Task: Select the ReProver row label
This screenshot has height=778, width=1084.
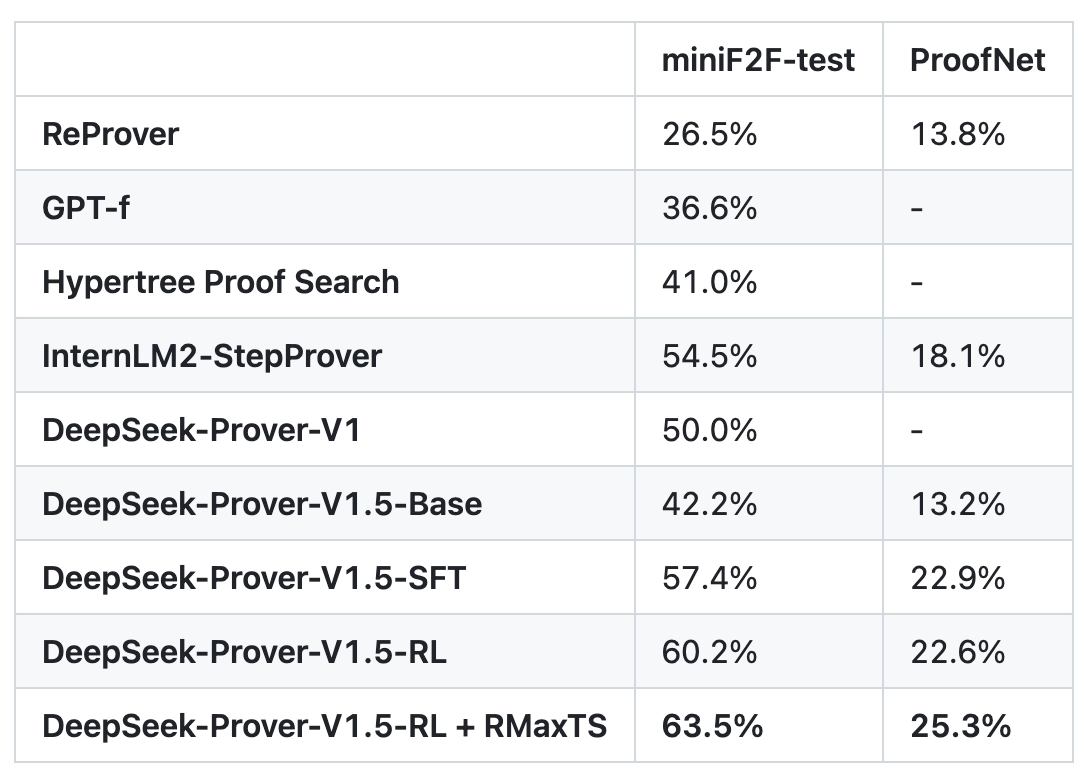Action: pos(110,134)
